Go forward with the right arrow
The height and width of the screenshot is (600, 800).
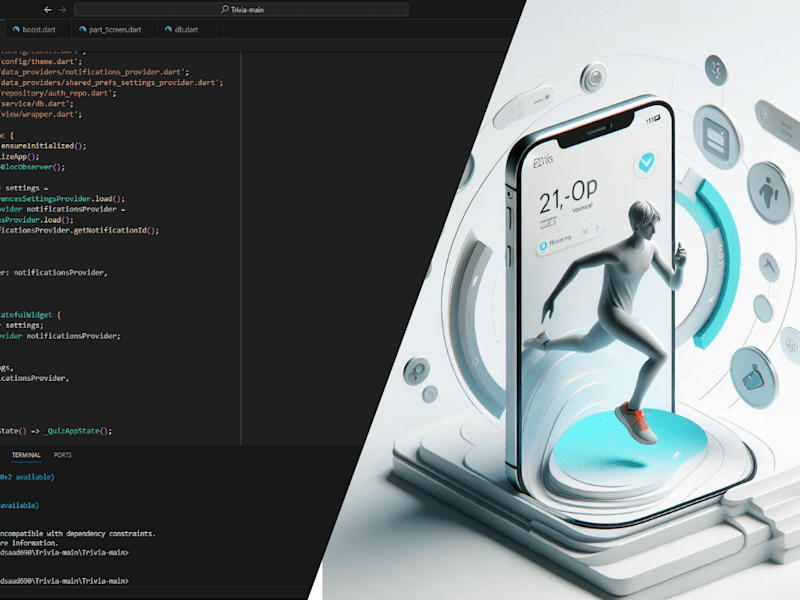[x=62, y=10]
